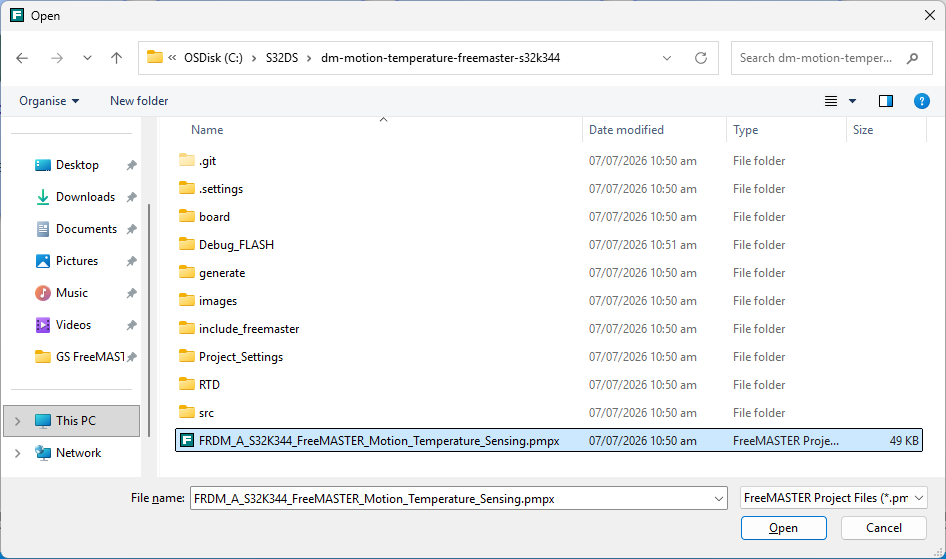Select the src folder icon
The height and width of the screenshot is (559, 946).
pyautogui.click(x=187, y=412)
